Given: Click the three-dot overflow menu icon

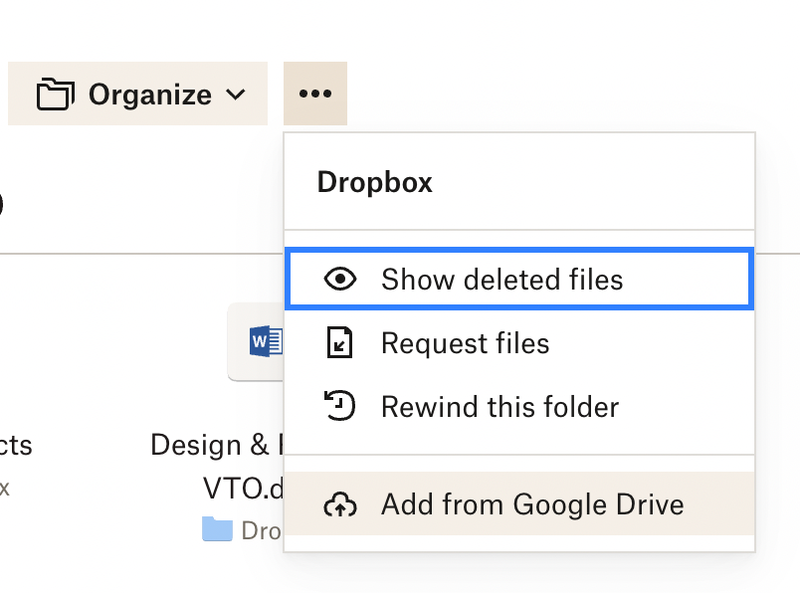Looking at the screenshot, I should click(315, 93).
